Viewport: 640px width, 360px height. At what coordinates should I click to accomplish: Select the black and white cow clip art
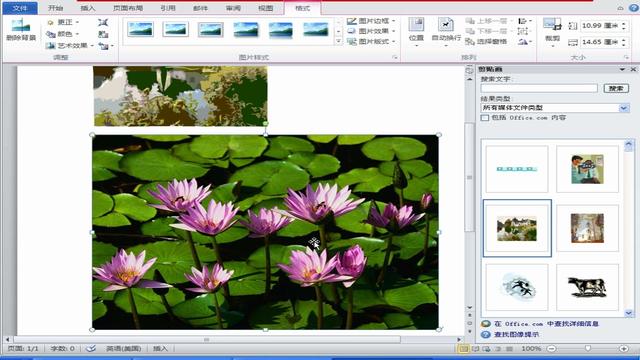tap(587, 287)
